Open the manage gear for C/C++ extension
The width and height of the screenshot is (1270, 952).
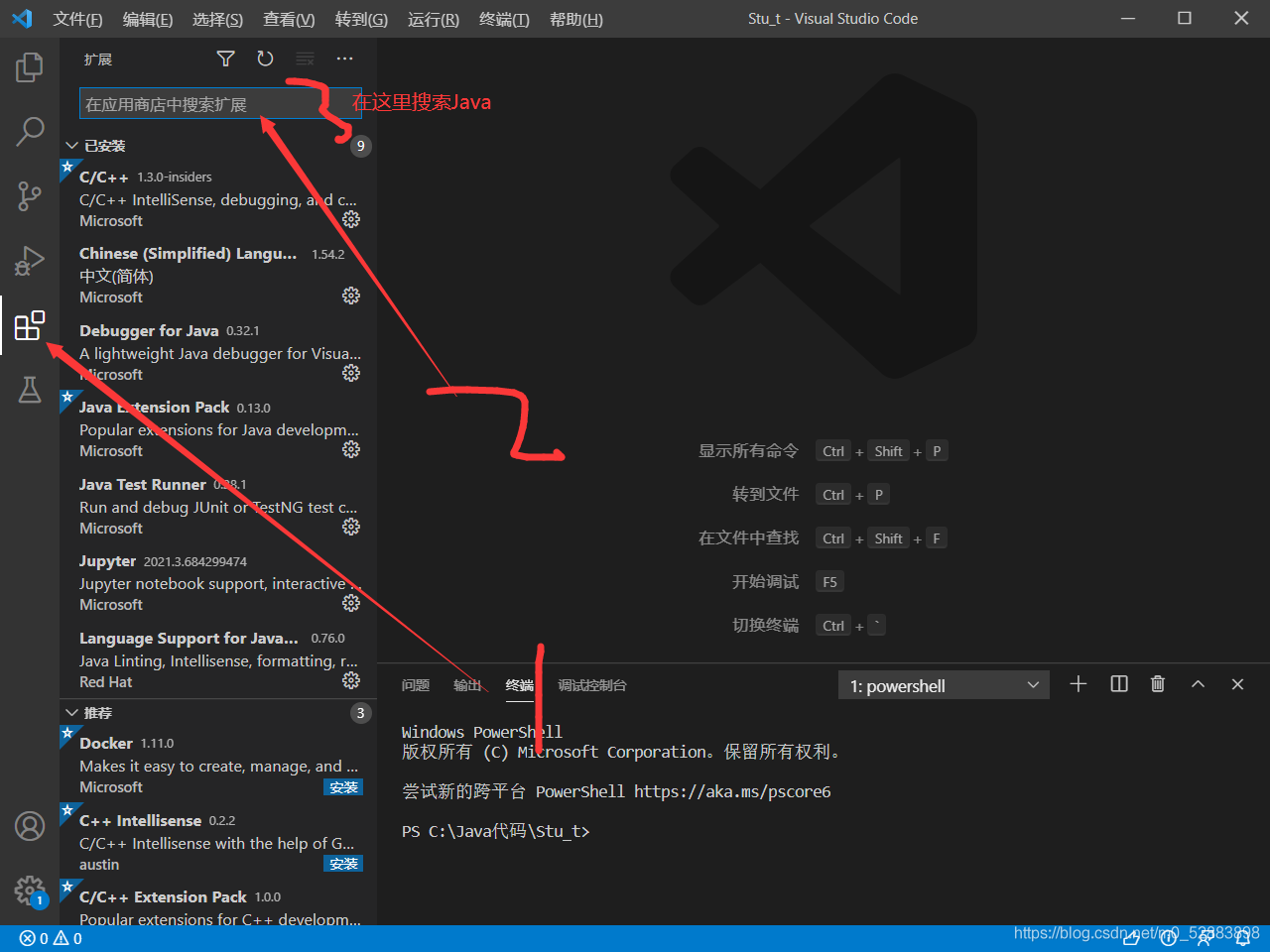coord(351,219)
